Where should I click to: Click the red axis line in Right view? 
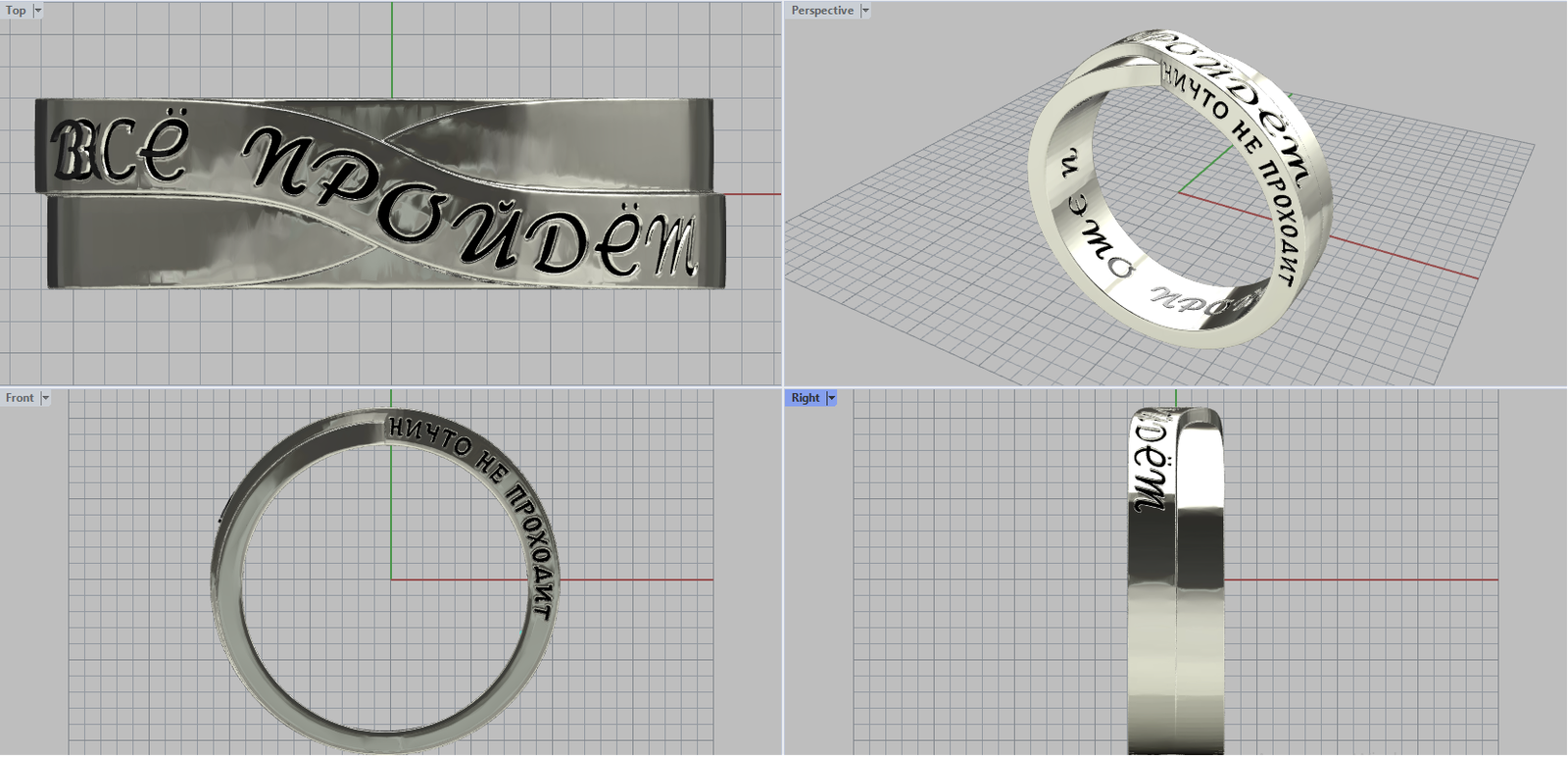coord(1372,580)
